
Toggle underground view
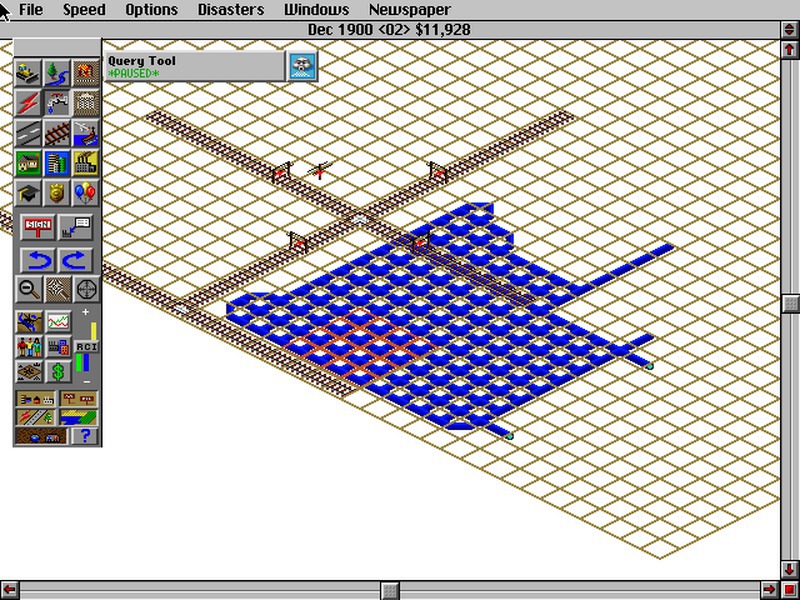pos(41,436)
